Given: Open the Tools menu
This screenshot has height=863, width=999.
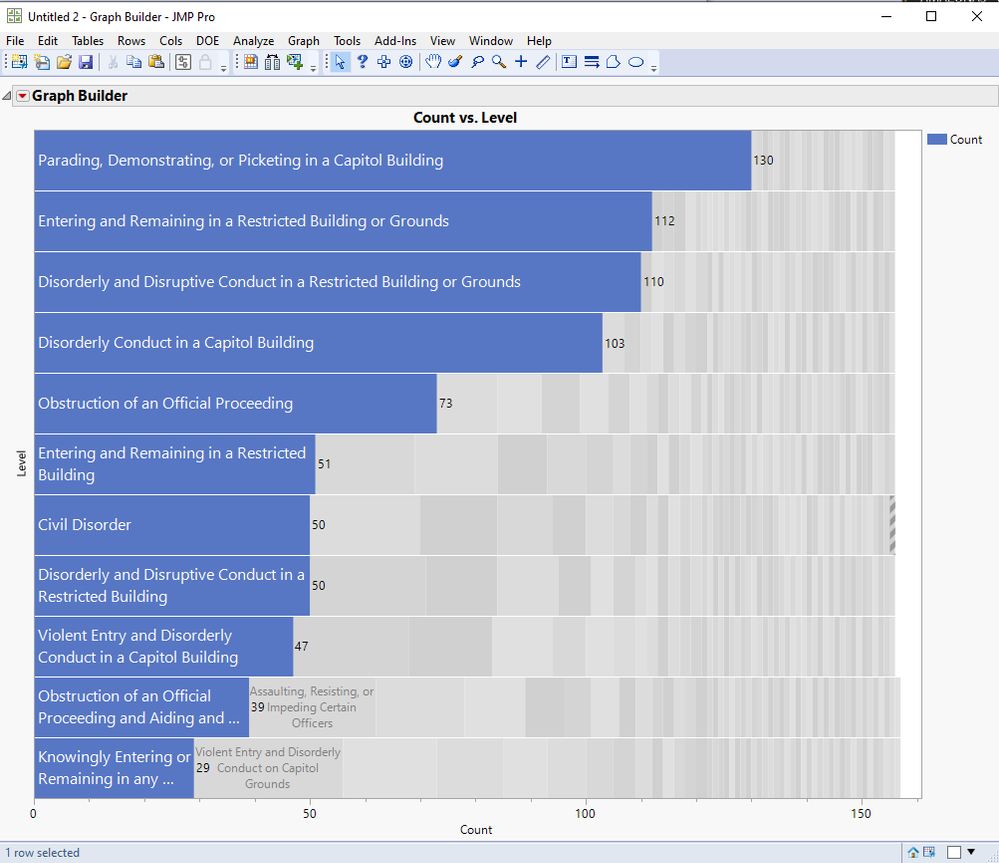Looking at the screenshot, I should tap(347, 41).
